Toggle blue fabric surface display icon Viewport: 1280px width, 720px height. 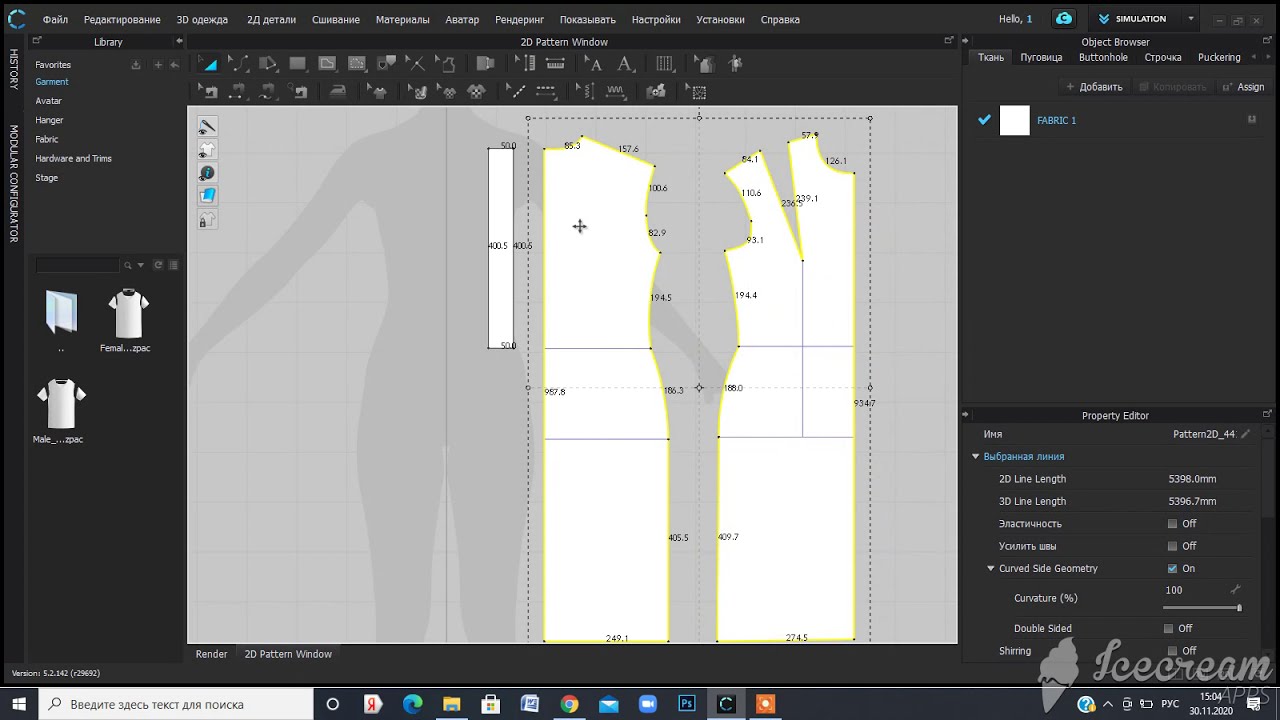pyautogui.click(x=207, y=196)
